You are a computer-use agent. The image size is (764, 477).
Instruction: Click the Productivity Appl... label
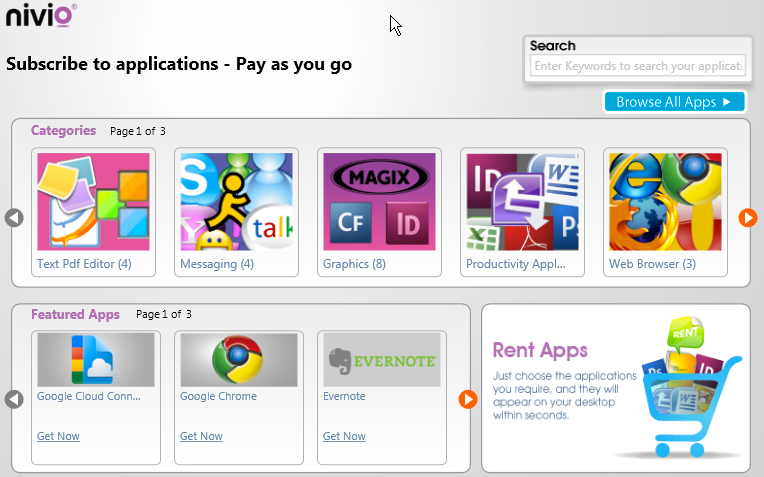click(x=516, y=264)
